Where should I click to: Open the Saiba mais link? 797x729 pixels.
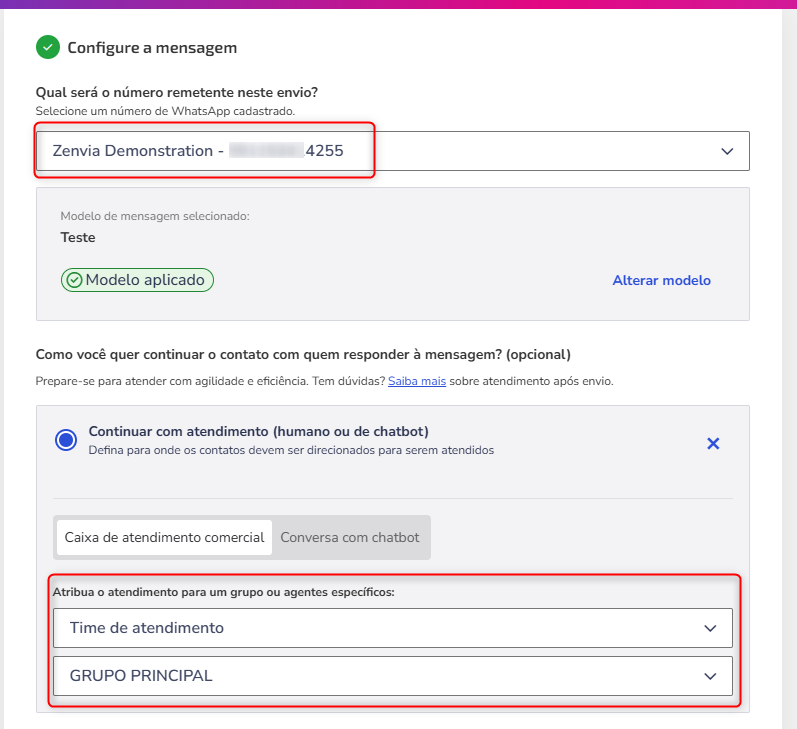coord(417,381)
